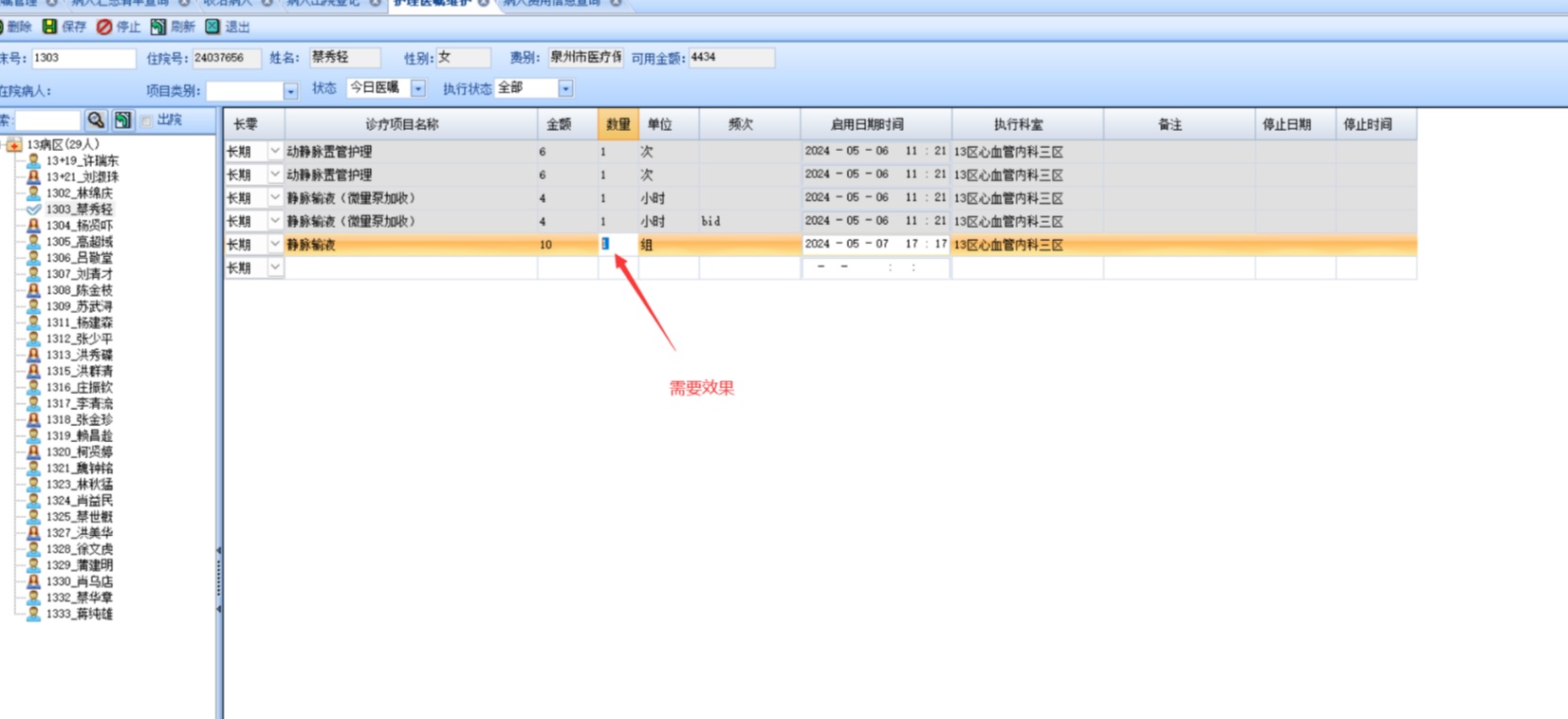Viewport: 1568px width, 719px height.
Task: Select patient icon for bed 1302
Action: coord(33,193)
